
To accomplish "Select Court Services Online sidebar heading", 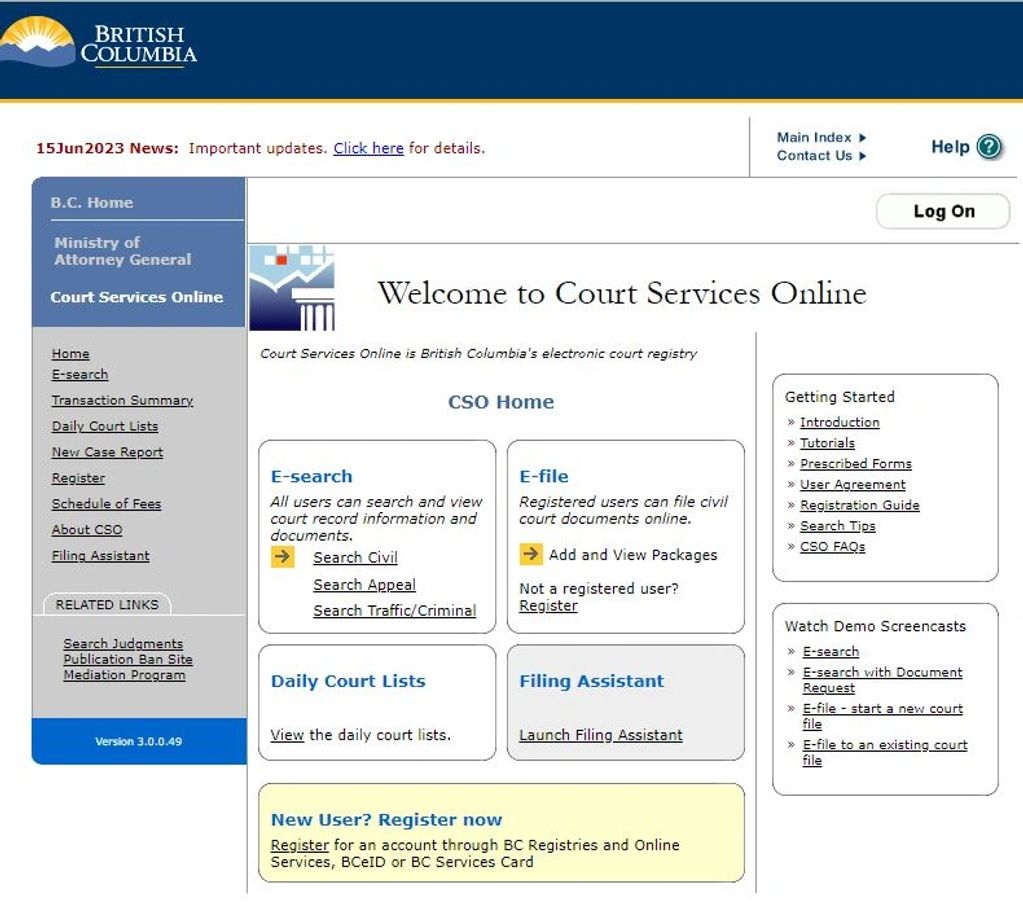I will [136, 297].
